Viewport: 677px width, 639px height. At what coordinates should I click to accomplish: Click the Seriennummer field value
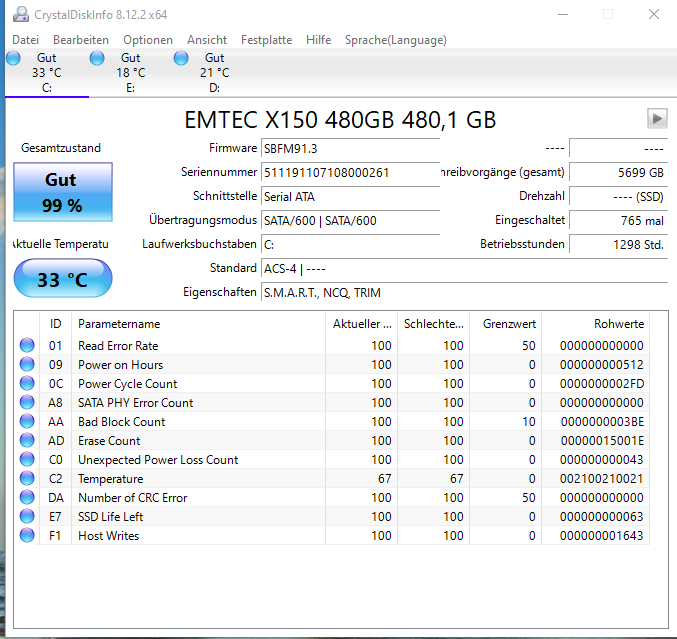(350, 173)
